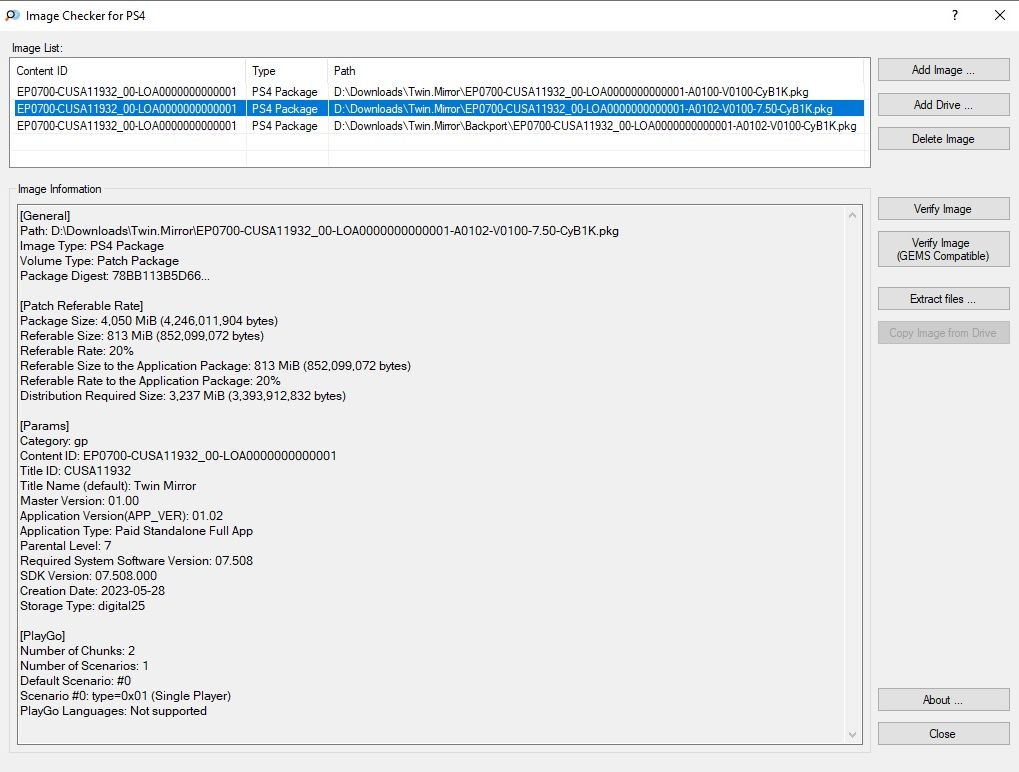1019x772 pixels.
Task: Click the [General] section heading
Action: click(x=45, y=216)
